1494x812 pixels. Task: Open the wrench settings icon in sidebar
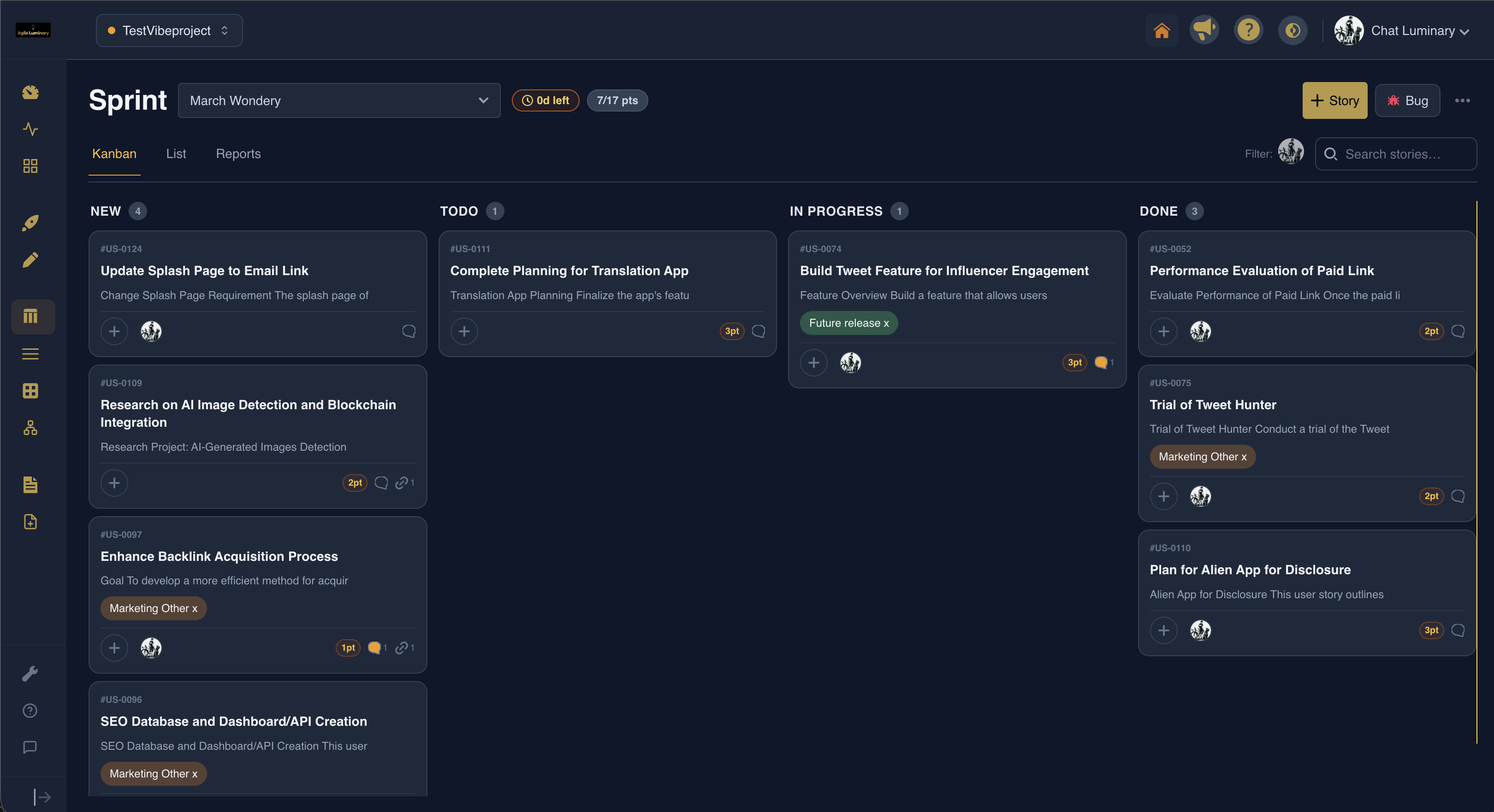pos(30,673)
